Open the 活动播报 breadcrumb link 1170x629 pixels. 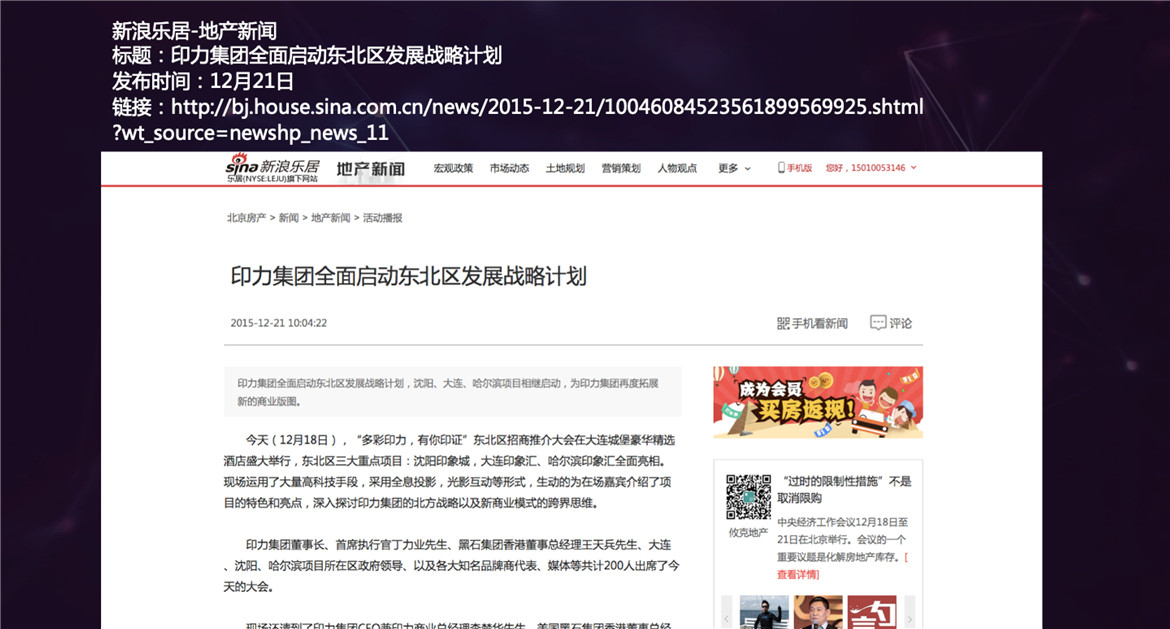383,218
